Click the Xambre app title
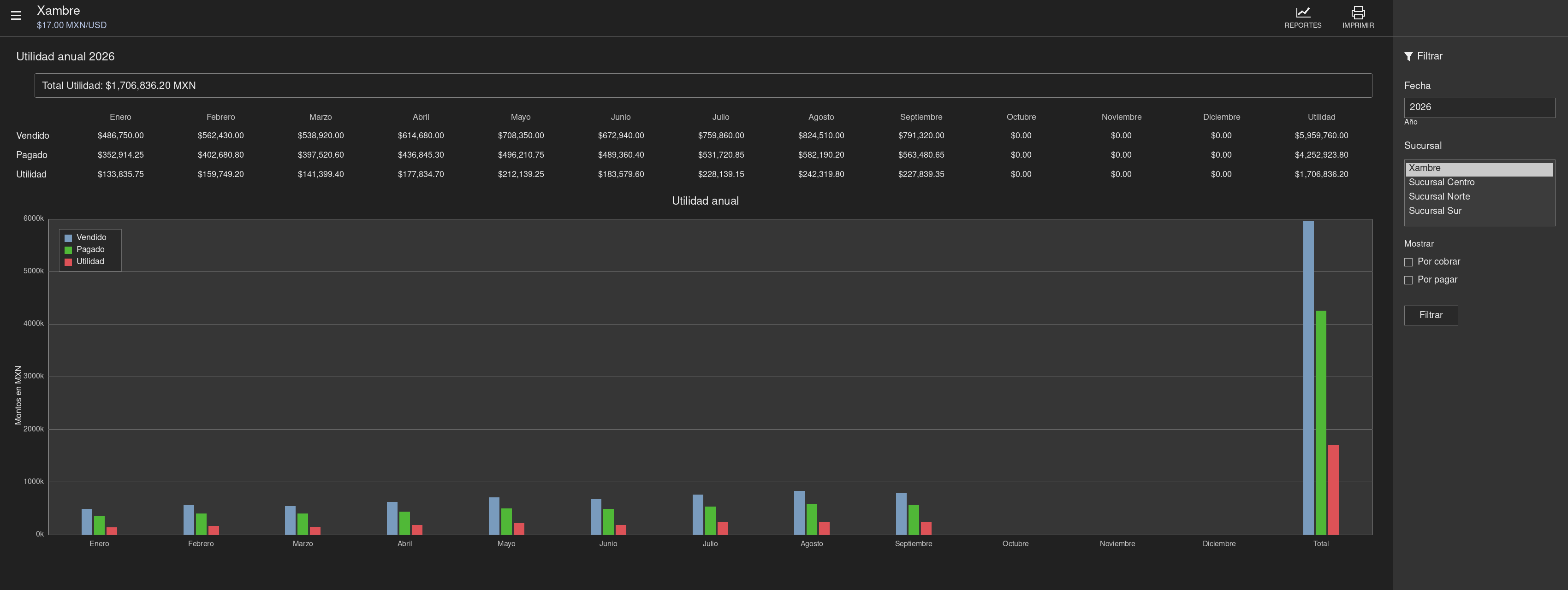 click(x=59, y=10)
